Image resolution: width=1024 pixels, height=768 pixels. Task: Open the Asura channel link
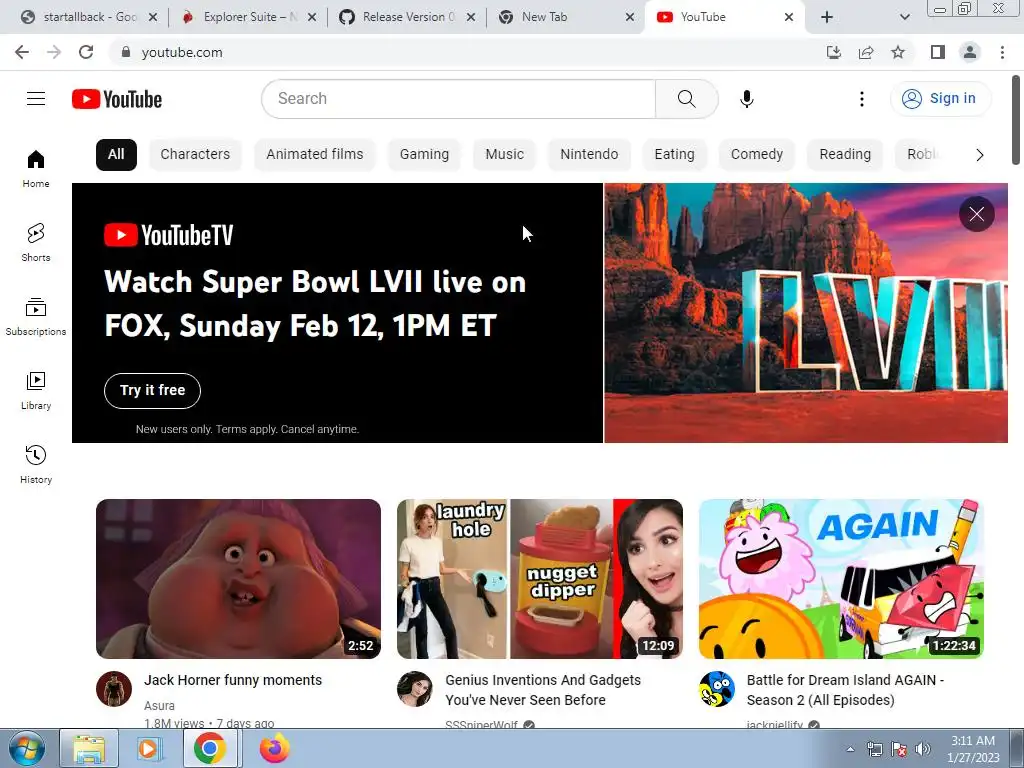(159, 706)
